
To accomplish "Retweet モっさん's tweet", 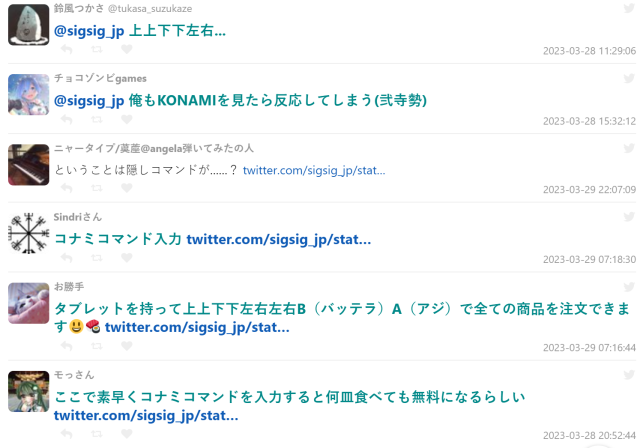I will coord(96,434).
